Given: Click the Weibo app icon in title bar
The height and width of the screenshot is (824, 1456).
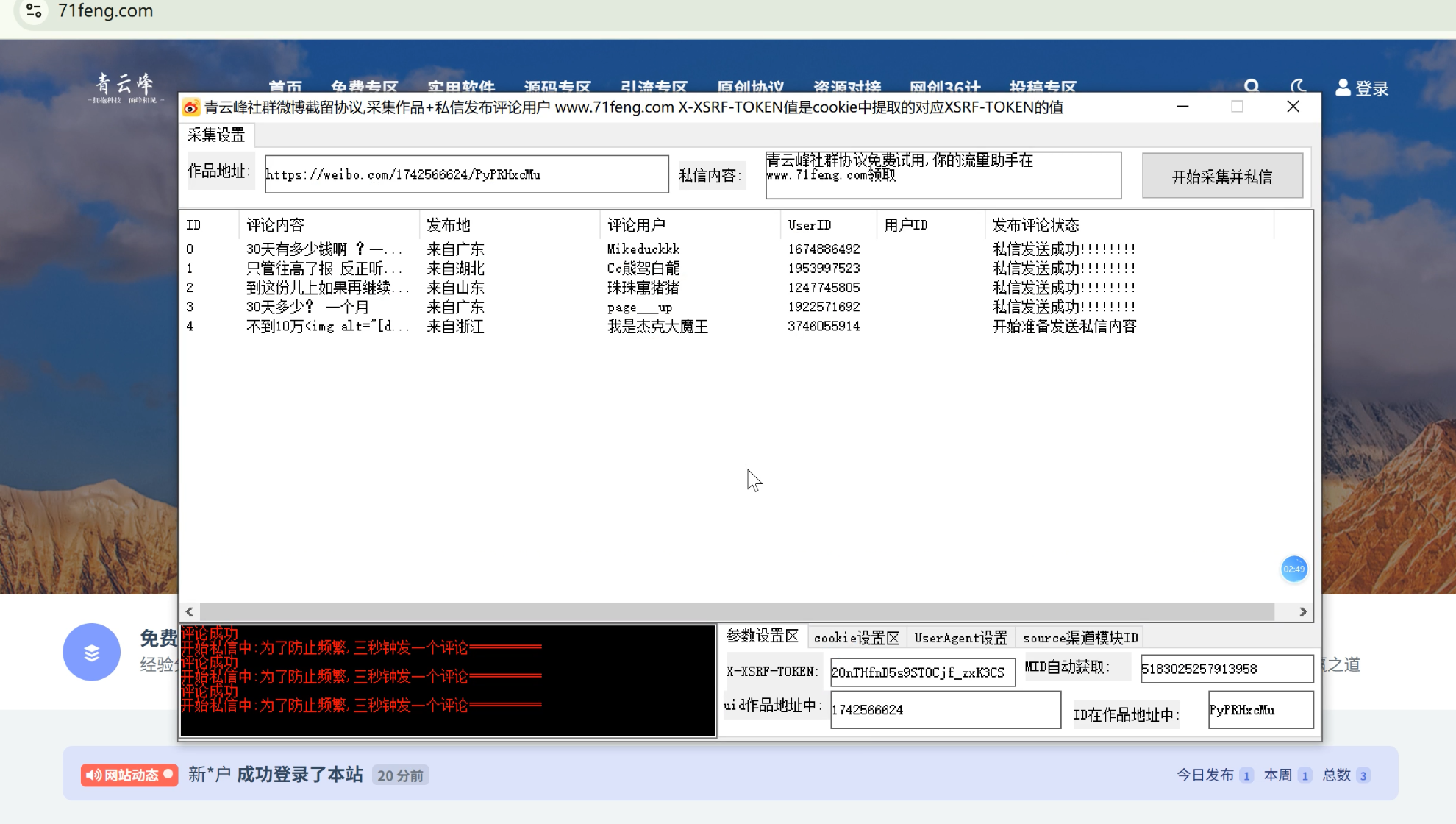Looking at the screenshot, I should pyautogui.click(x=190, y=107).
